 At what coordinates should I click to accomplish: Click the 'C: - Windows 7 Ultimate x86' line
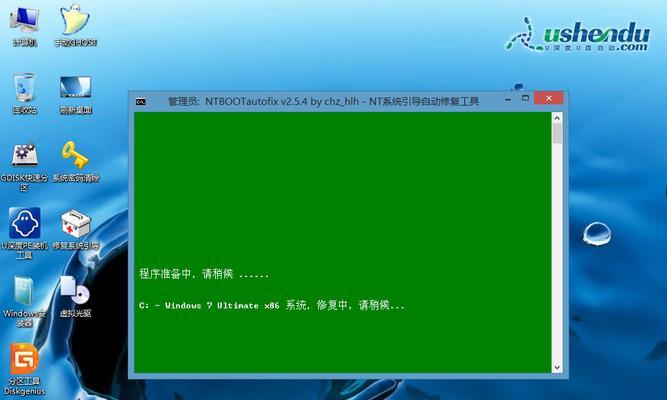coord(271,305)
